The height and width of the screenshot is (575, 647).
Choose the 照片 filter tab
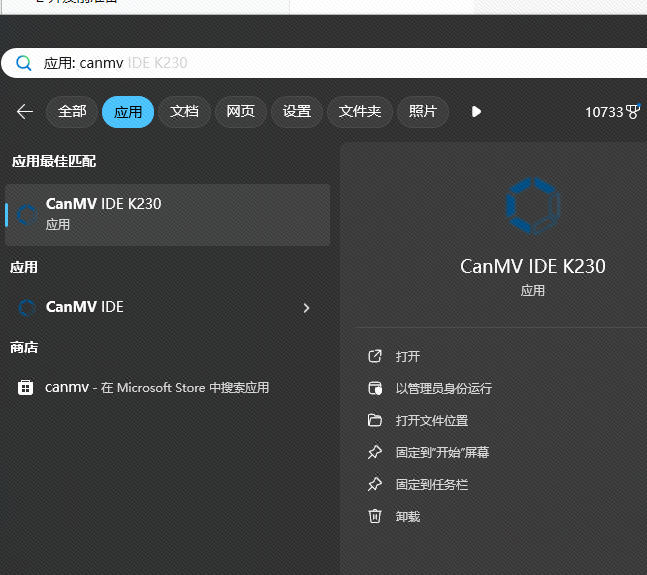[x=423, y=111]
